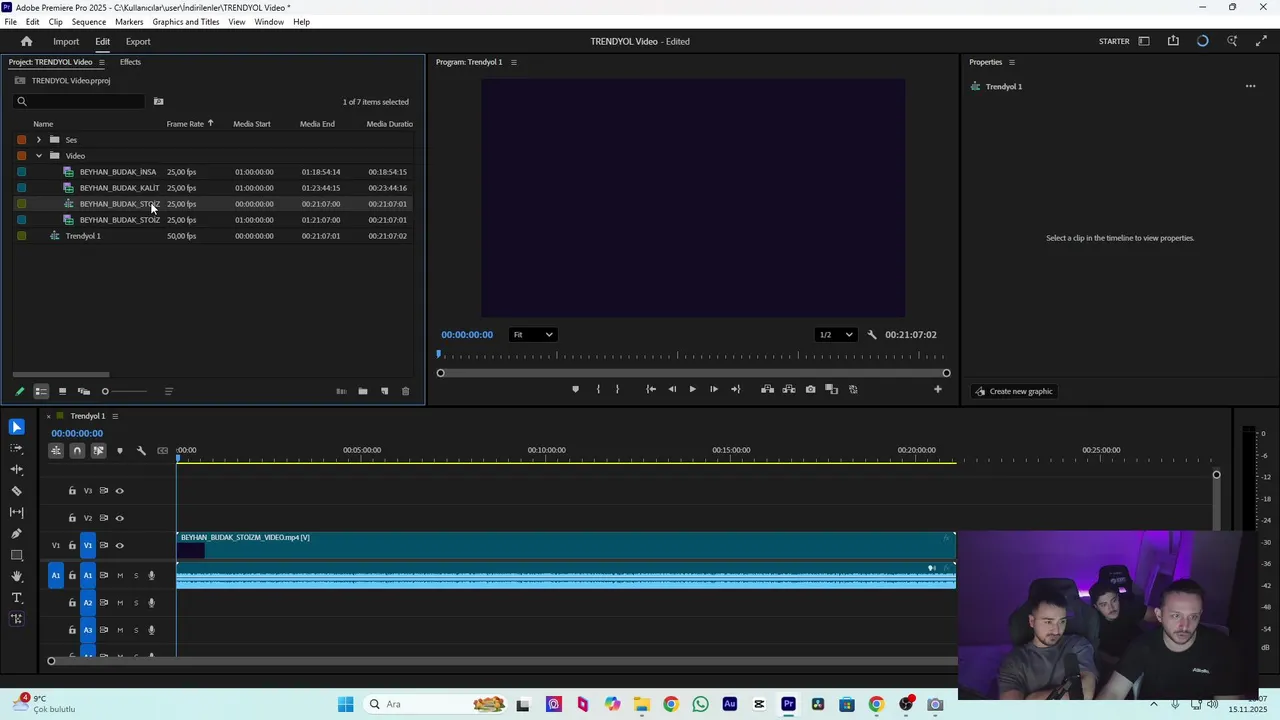1280x720 pixels.
Task: Open Program monitor settings wrench
Action: [872, 335]
